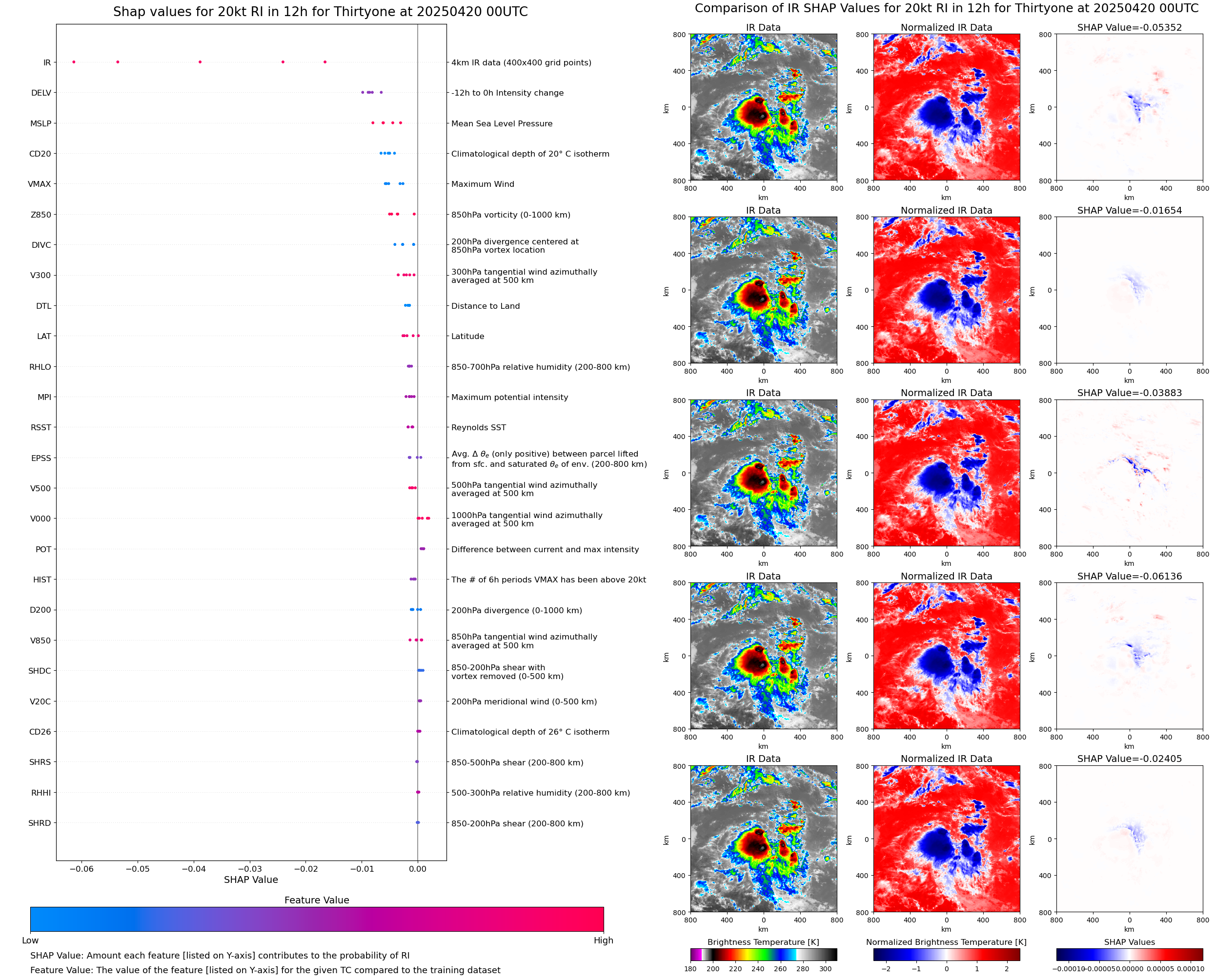Open the top Normalized IR Data image
Image resolution: width=1215 pixels, height=980 pixels.
tap(946, 107)
